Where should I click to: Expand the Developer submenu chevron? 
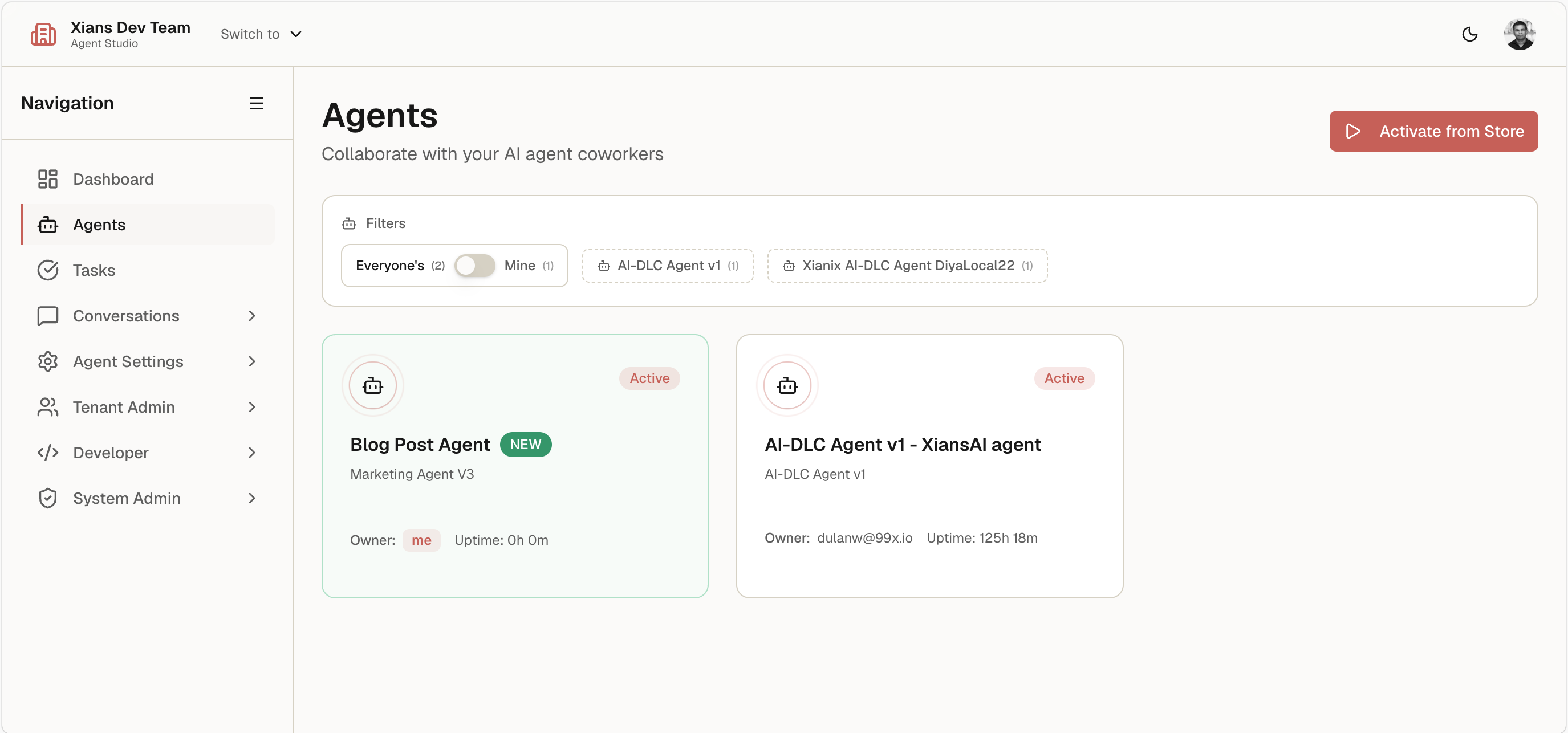click(252, 453)
